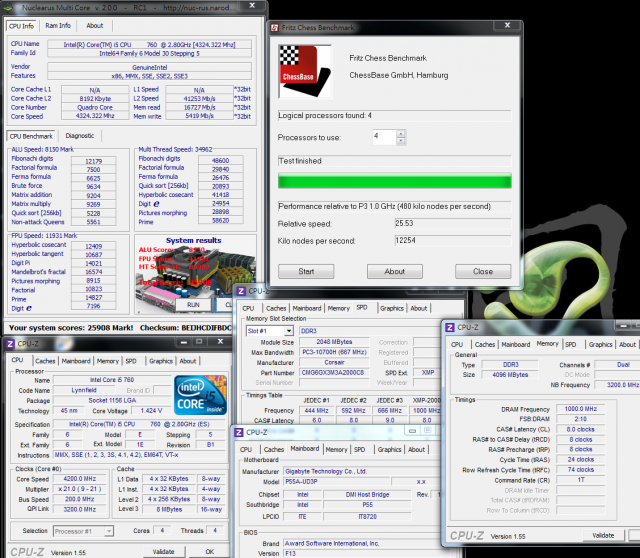
Task: Click the CPU-Z icon in Memory window title
Action: coord(450,327)
